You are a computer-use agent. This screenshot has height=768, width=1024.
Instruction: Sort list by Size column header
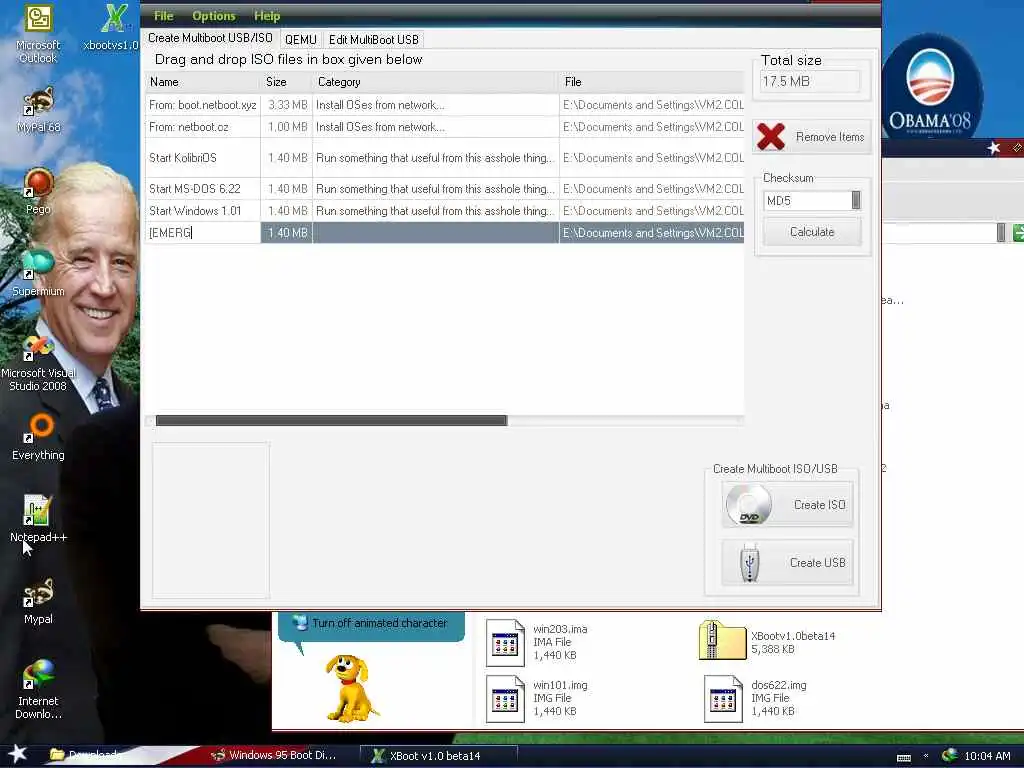(286, 82)
